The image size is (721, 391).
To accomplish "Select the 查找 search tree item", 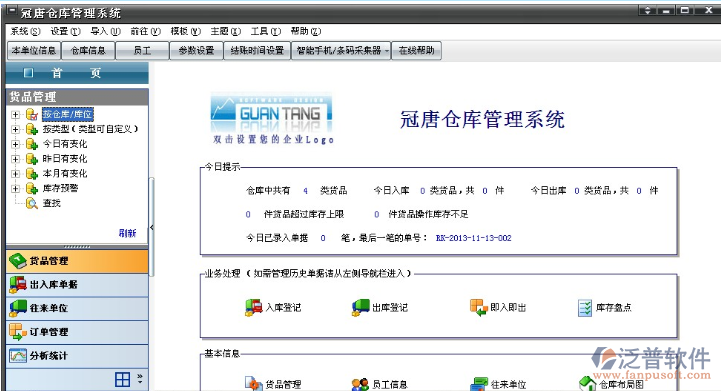I will (x=52, y=203).
